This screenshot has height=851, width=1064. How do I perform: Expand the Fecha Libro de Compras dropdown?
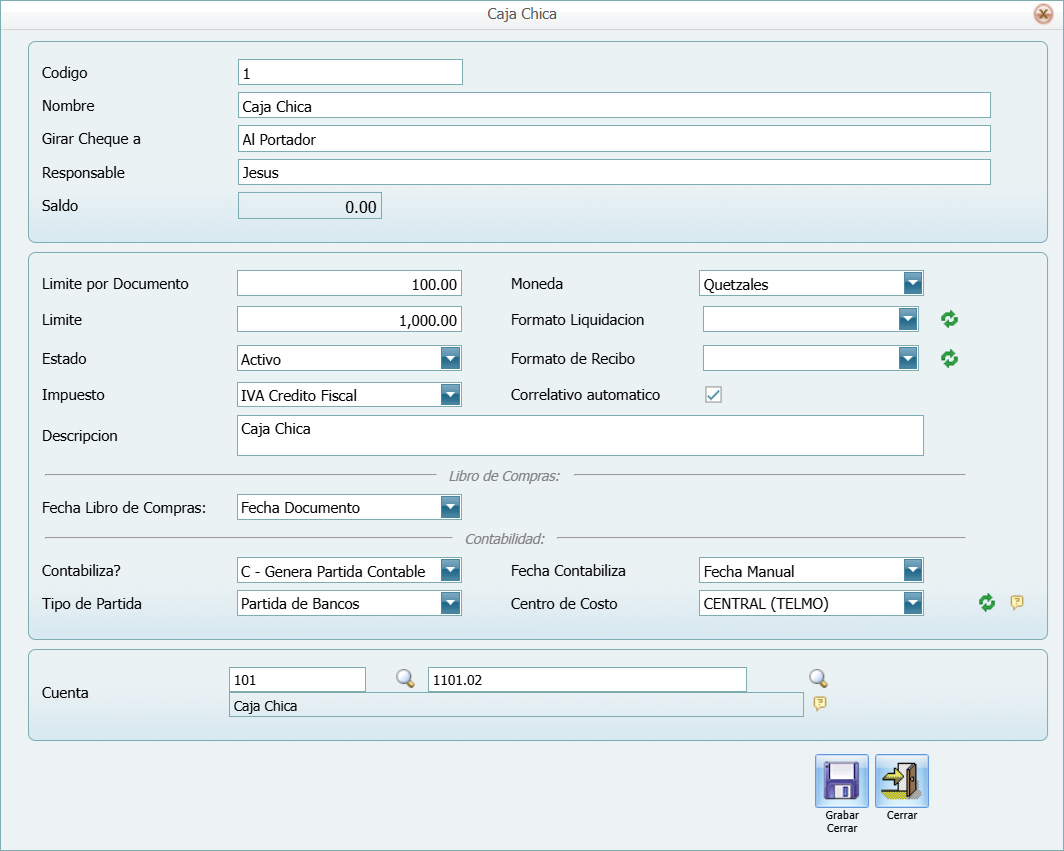tap(452, 507)
